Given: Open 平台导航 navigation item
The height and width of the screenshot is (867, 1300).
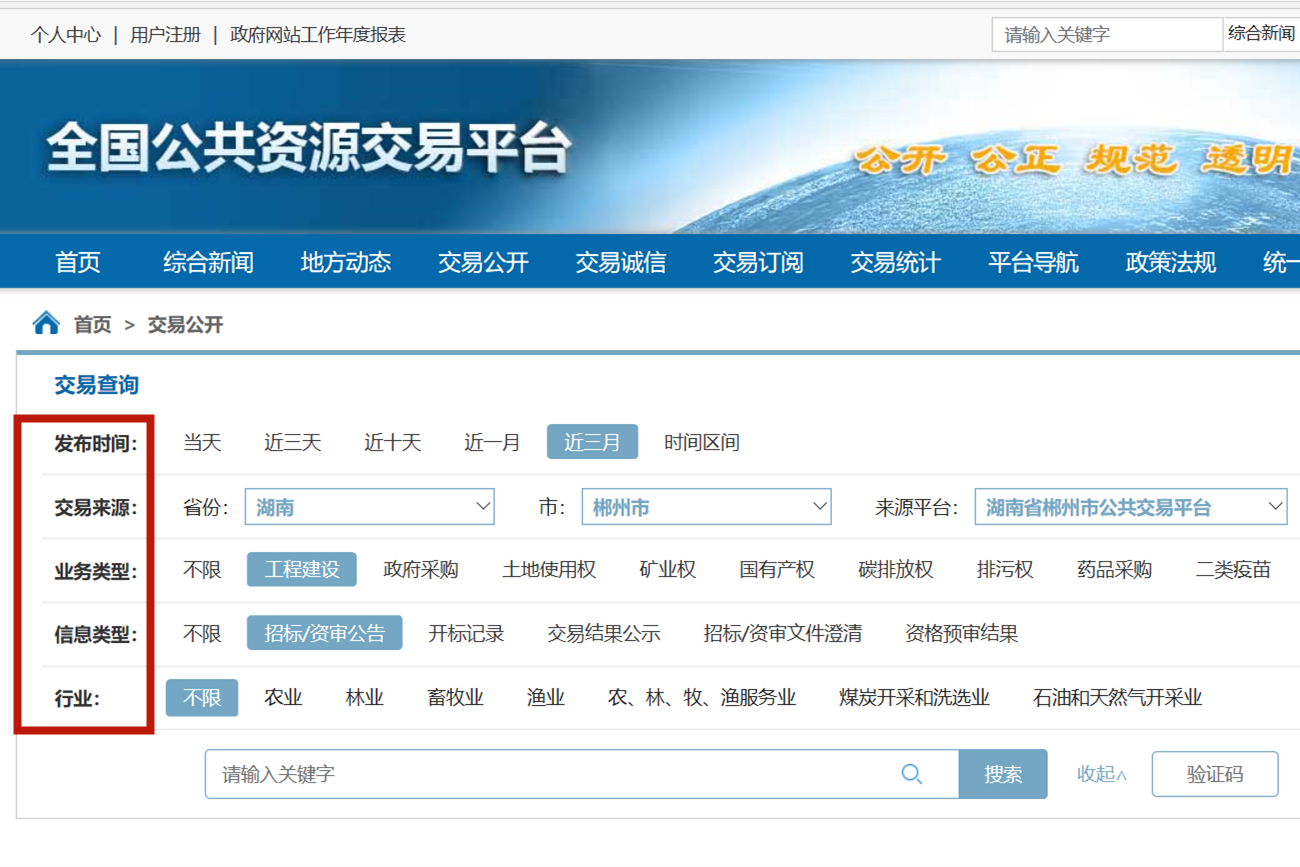Looking at the screenshot, I should (1033, 262).
